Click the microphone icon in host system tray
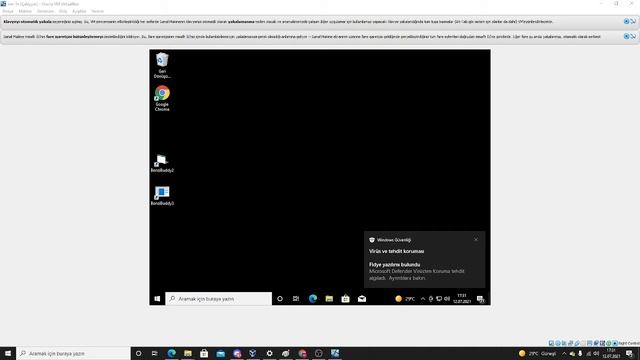640x360 pixels. point(580,353)
